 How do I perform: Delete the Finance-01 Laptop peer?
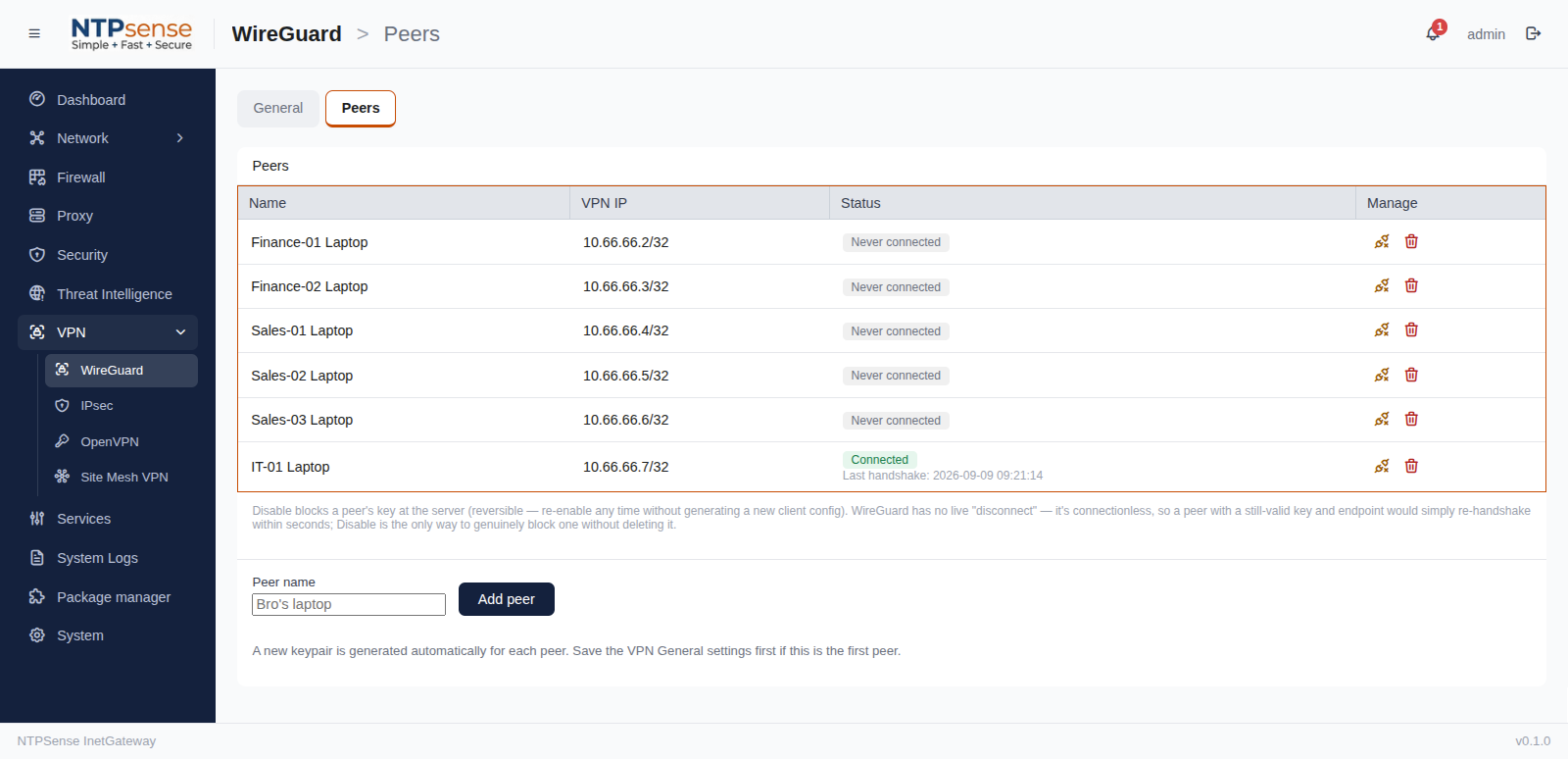[1411, 241]
